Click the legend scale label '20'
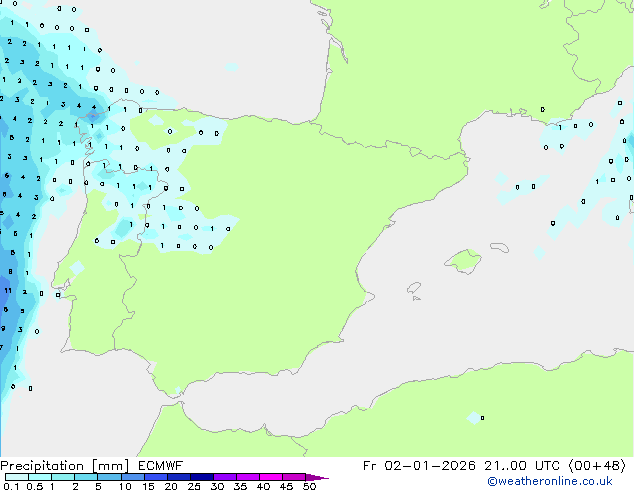 [171, 486]
